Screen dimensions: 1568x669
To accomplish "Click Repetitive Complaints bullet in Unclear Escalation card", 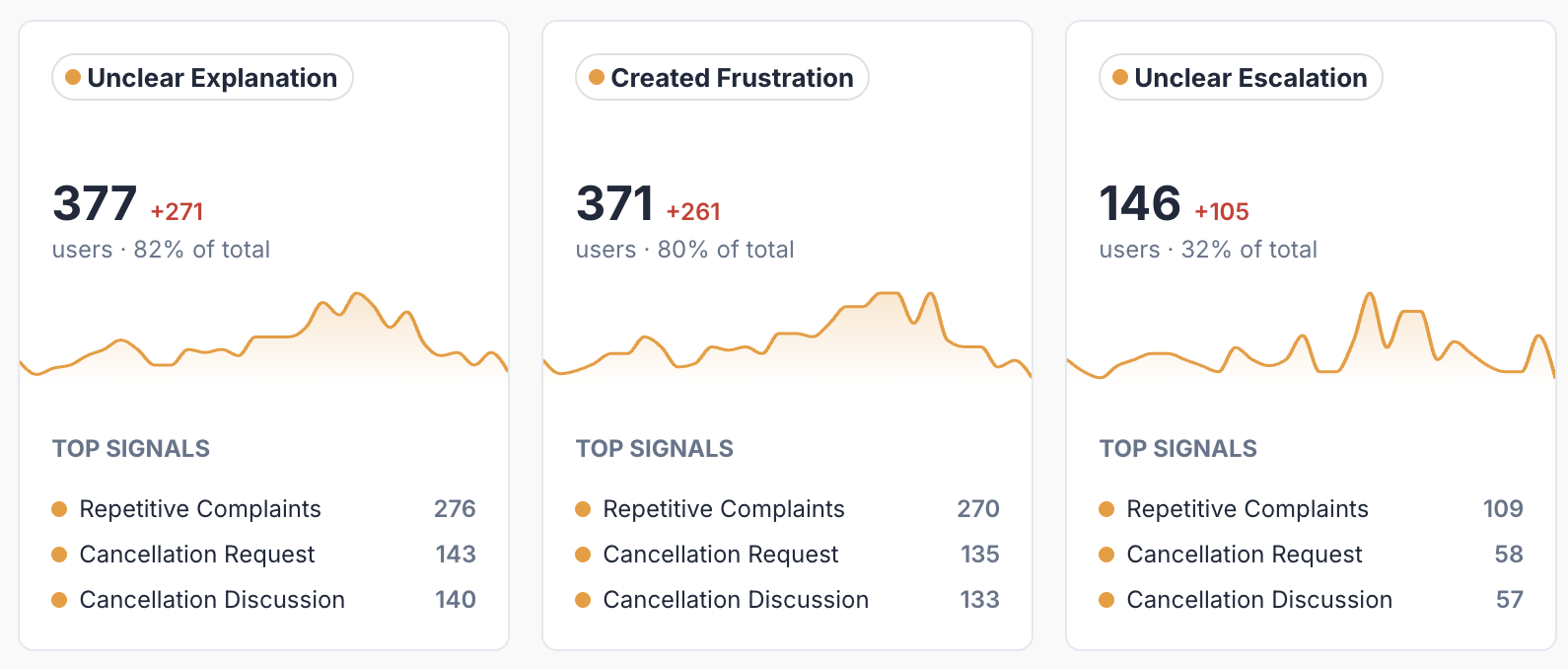I will (x=1106, y=509).
